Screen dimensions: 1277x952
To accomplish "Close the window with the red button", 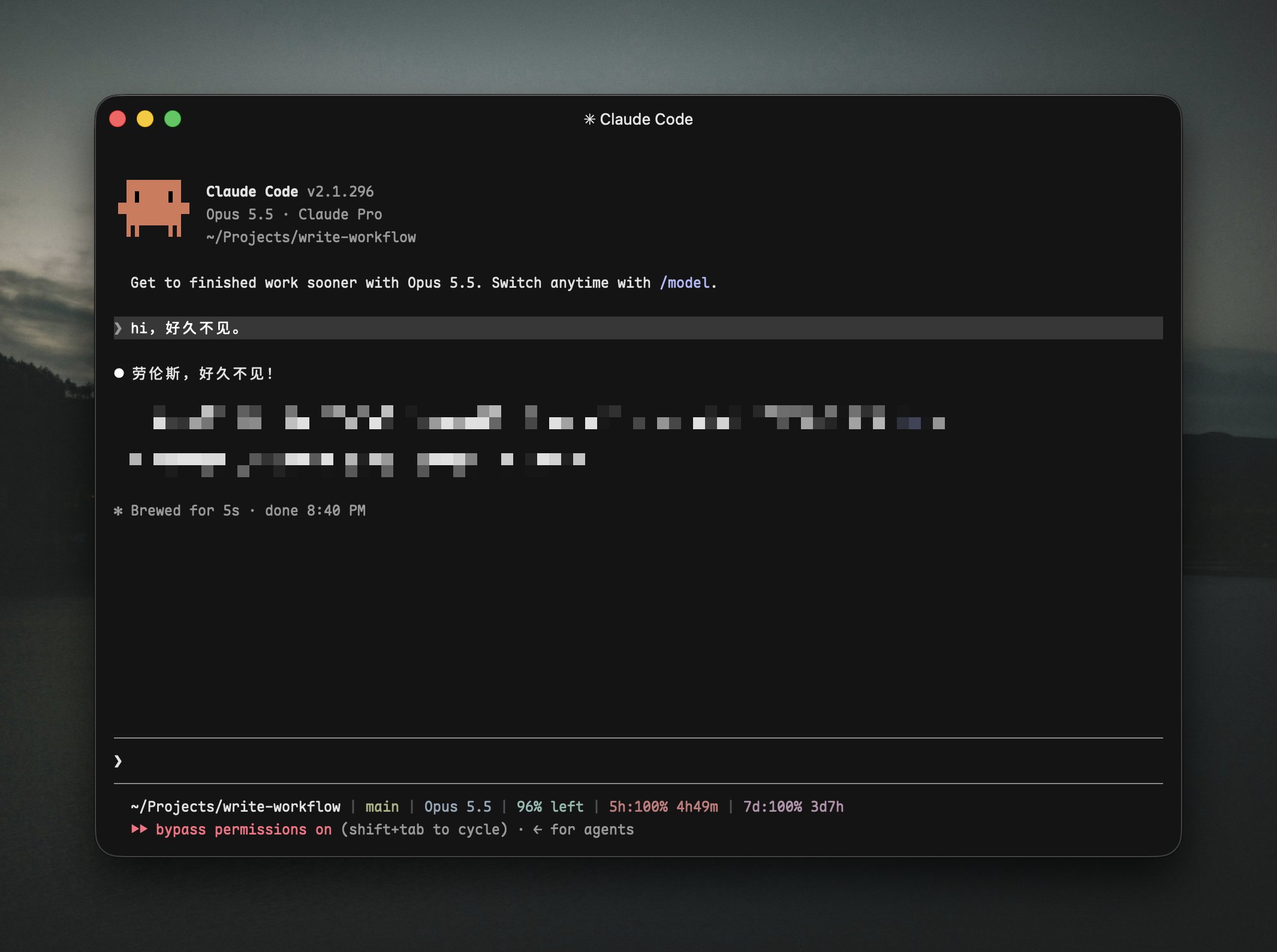I will [x=118, y=119].
